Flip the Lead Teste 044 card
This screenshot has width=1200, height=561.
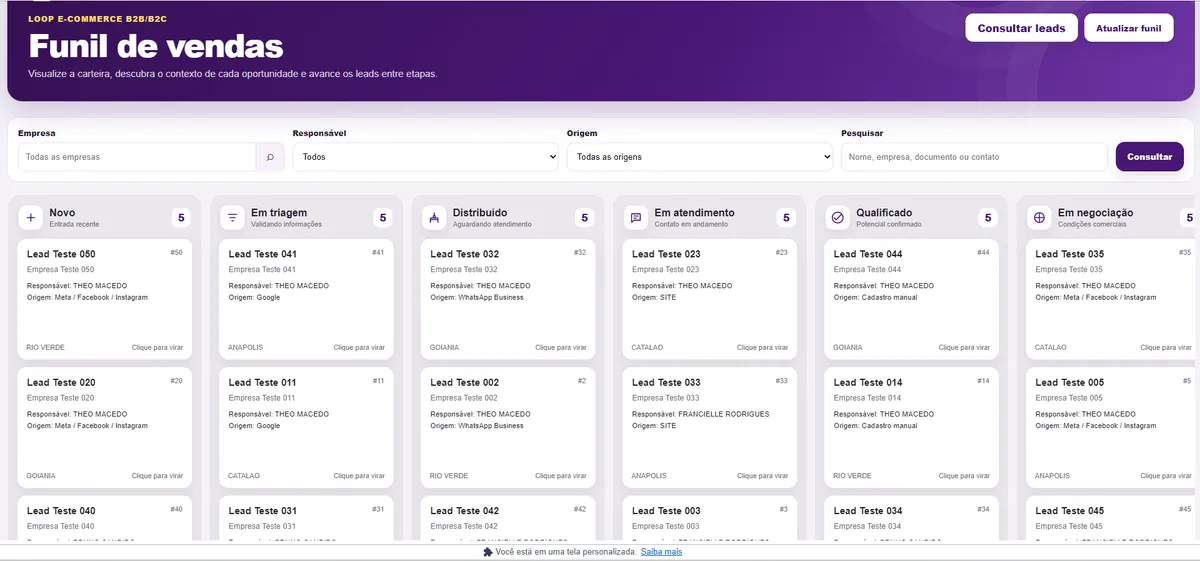pos(912,299)
